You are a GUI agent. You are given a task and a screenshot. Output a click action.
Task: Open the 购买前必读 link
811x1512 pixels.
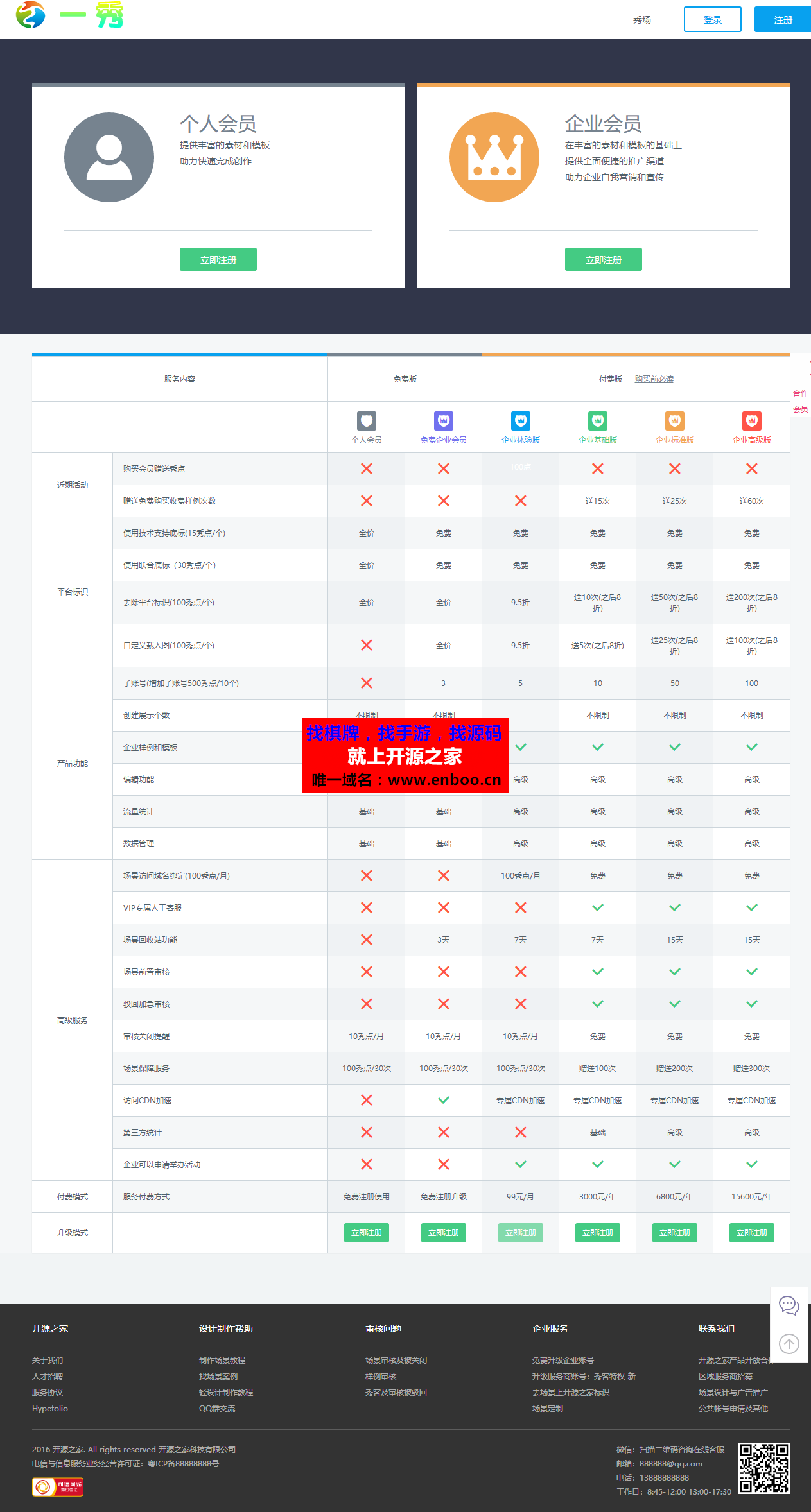point(654,379)
